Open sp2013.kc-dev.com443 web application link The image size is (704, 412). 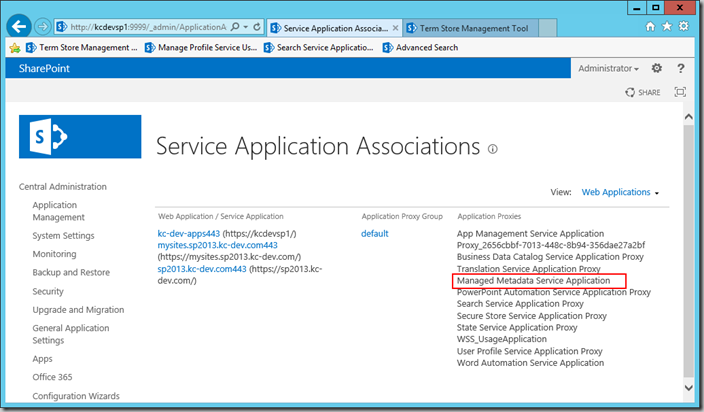pyautogui.click(x=202, y=269)
